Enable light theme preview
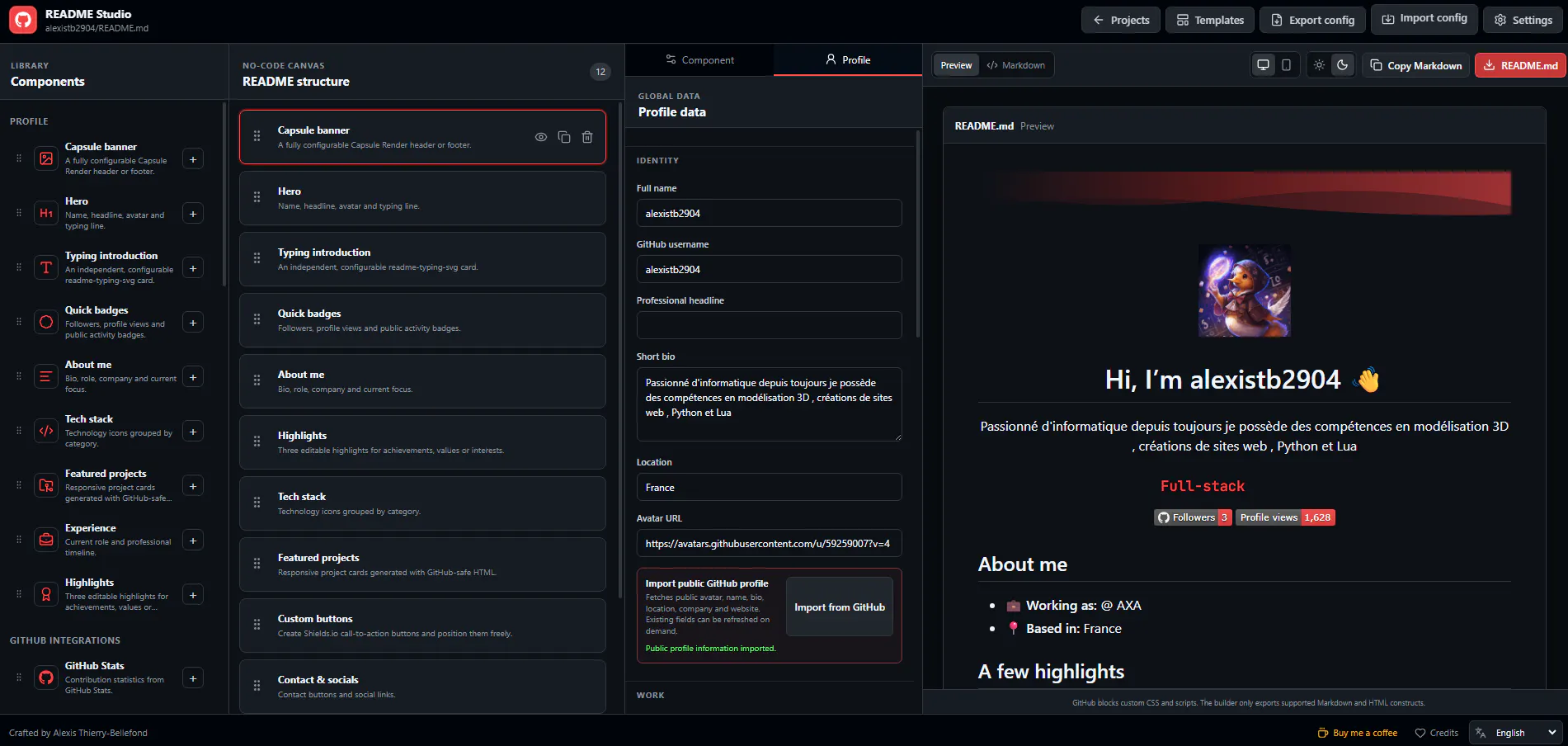The height and width of the screenshot is (746, 1568). [x=1320, y=65]
